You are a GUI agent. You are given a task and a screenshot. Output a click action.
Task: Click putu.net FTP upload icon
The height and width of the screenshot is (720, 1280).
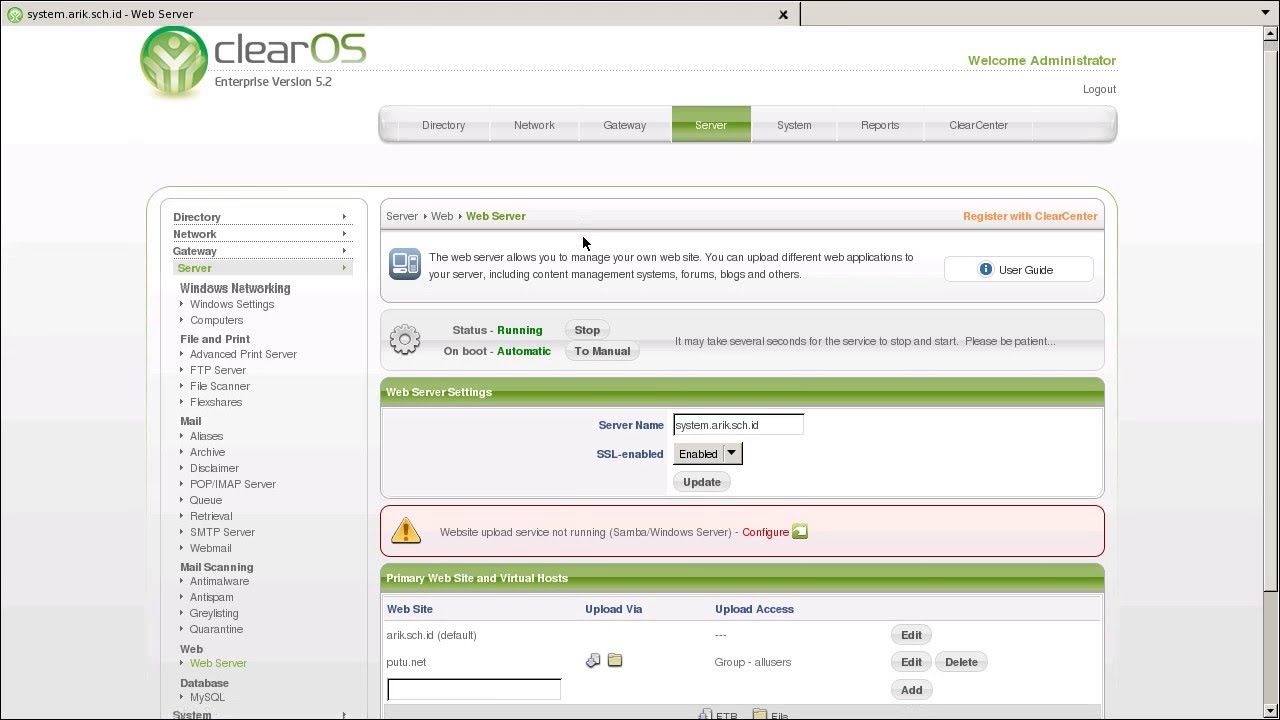click(x=593, y=661)
